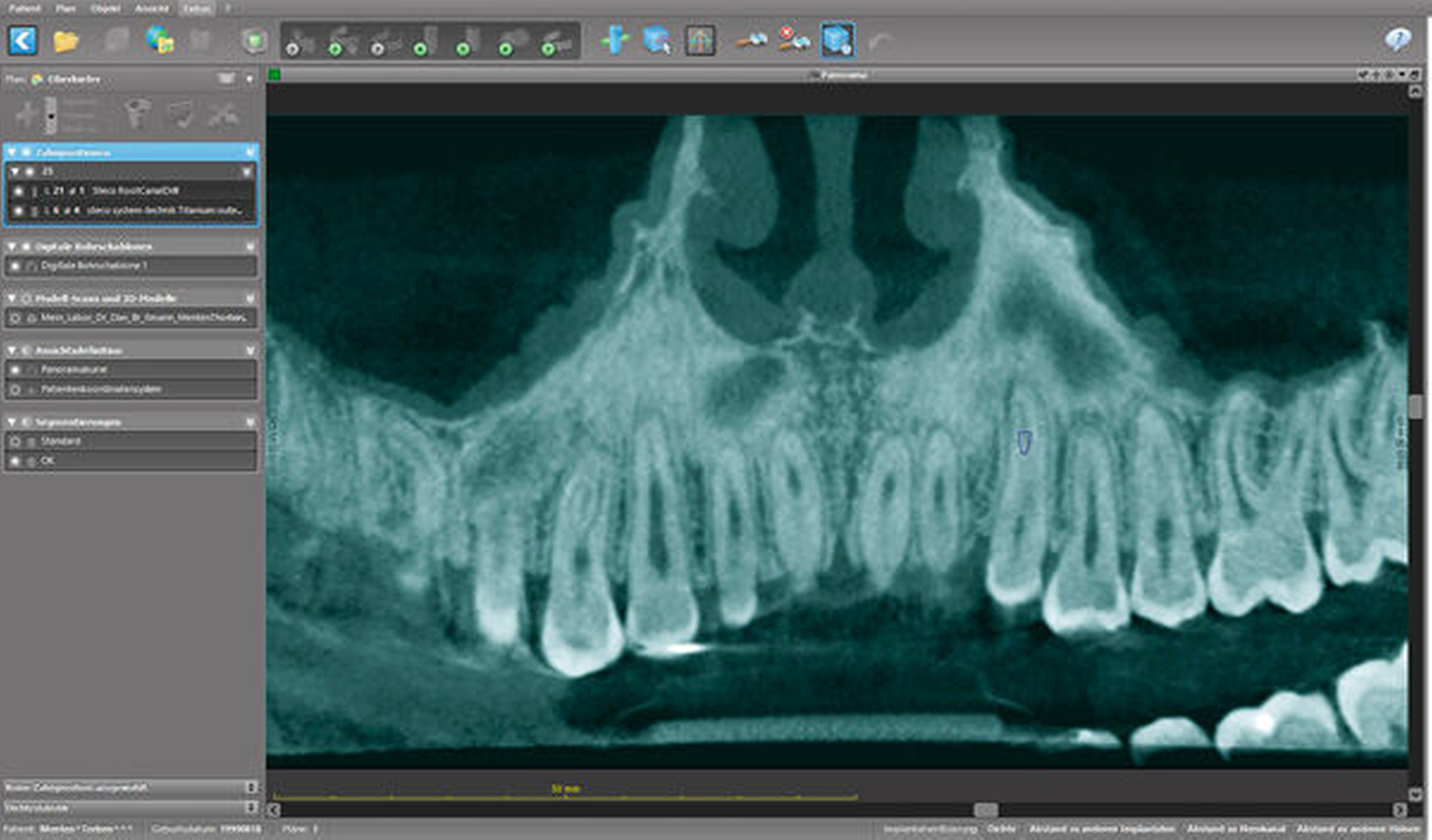Toggle visibility of Digitale Bohrschablone 1
Image resolution: width=1432 pixels, height=840 pixels.
pos(15,266)
